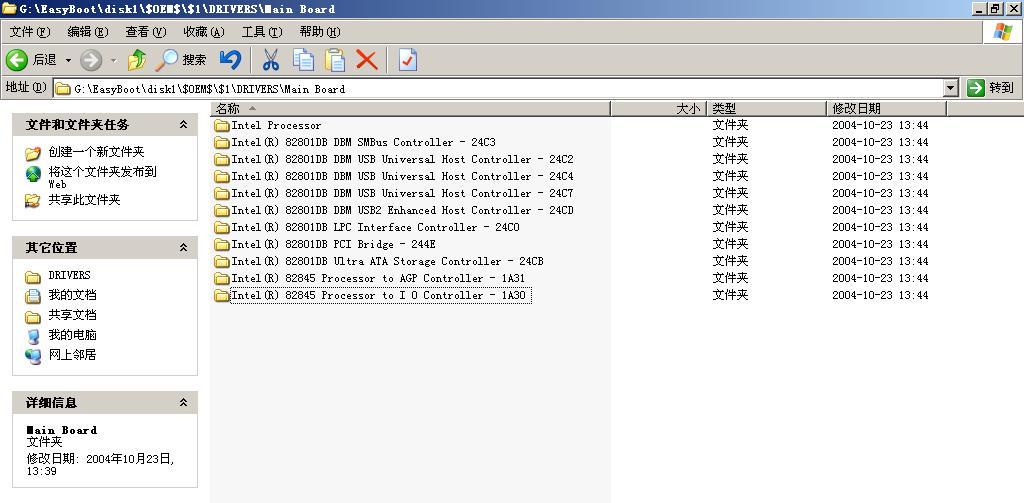Select Ultra ATA Storage Controller - 24CB folder
1024x503 pixels.
click(387, 261)
